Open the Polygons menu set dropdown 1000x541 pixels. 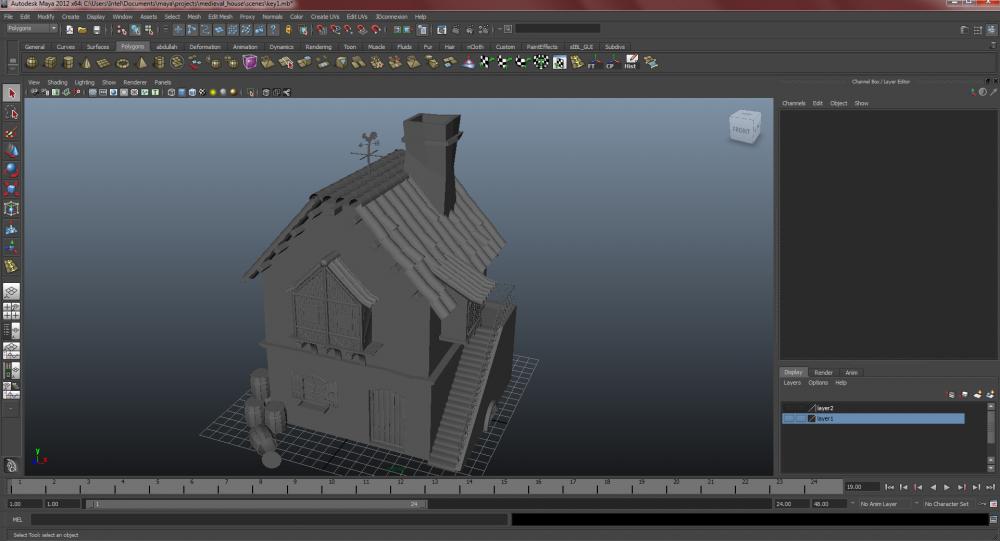point(32,29)
